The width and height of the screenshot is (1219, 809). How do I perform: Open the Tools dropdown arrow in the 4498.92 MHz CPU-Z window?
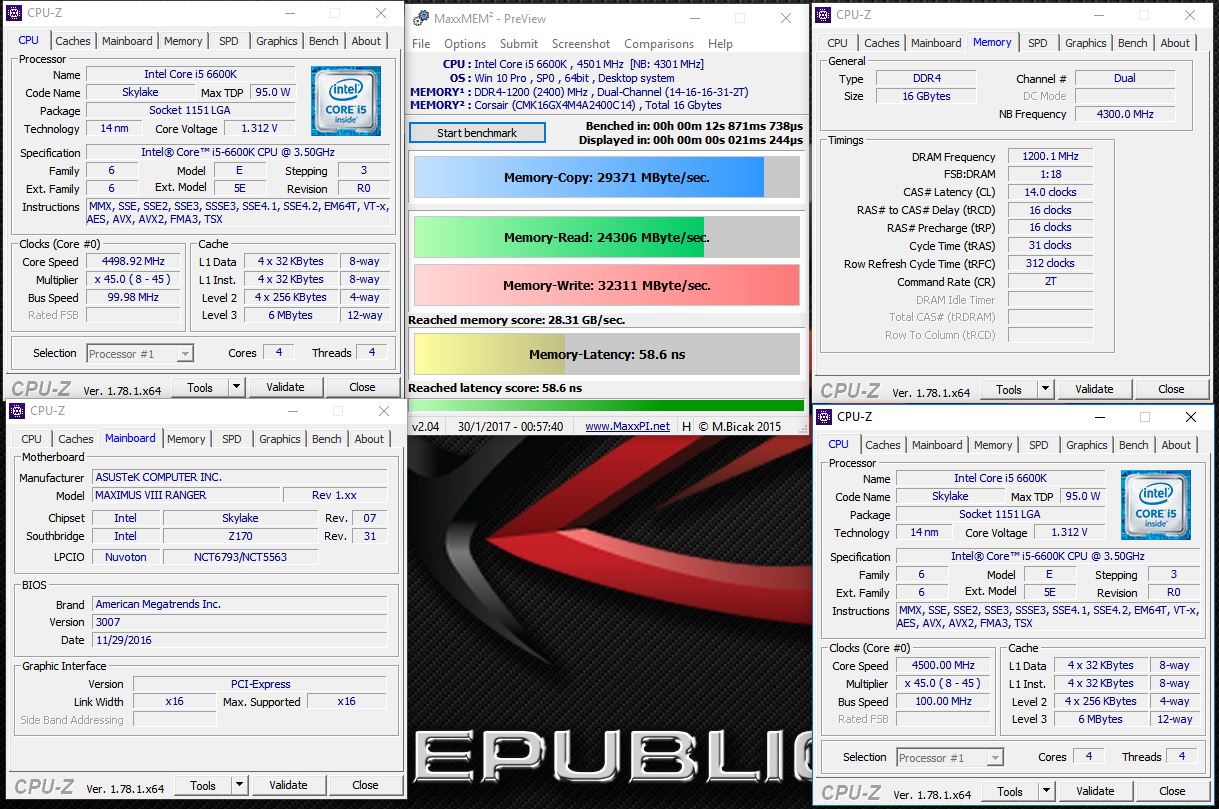click(x=237, y=387)
